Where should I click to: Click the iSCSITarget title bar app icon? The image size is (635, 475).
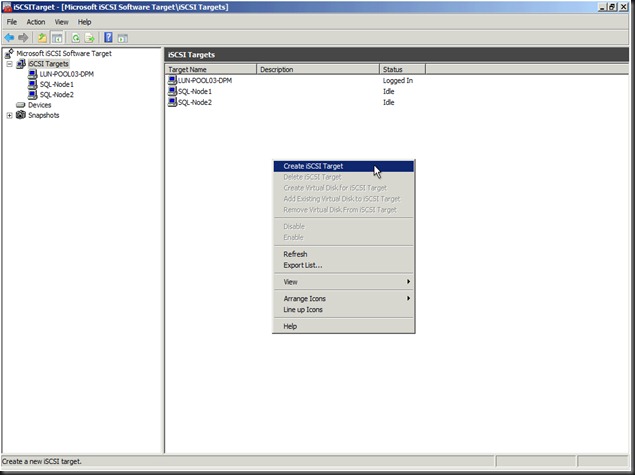tap(7, 7)
